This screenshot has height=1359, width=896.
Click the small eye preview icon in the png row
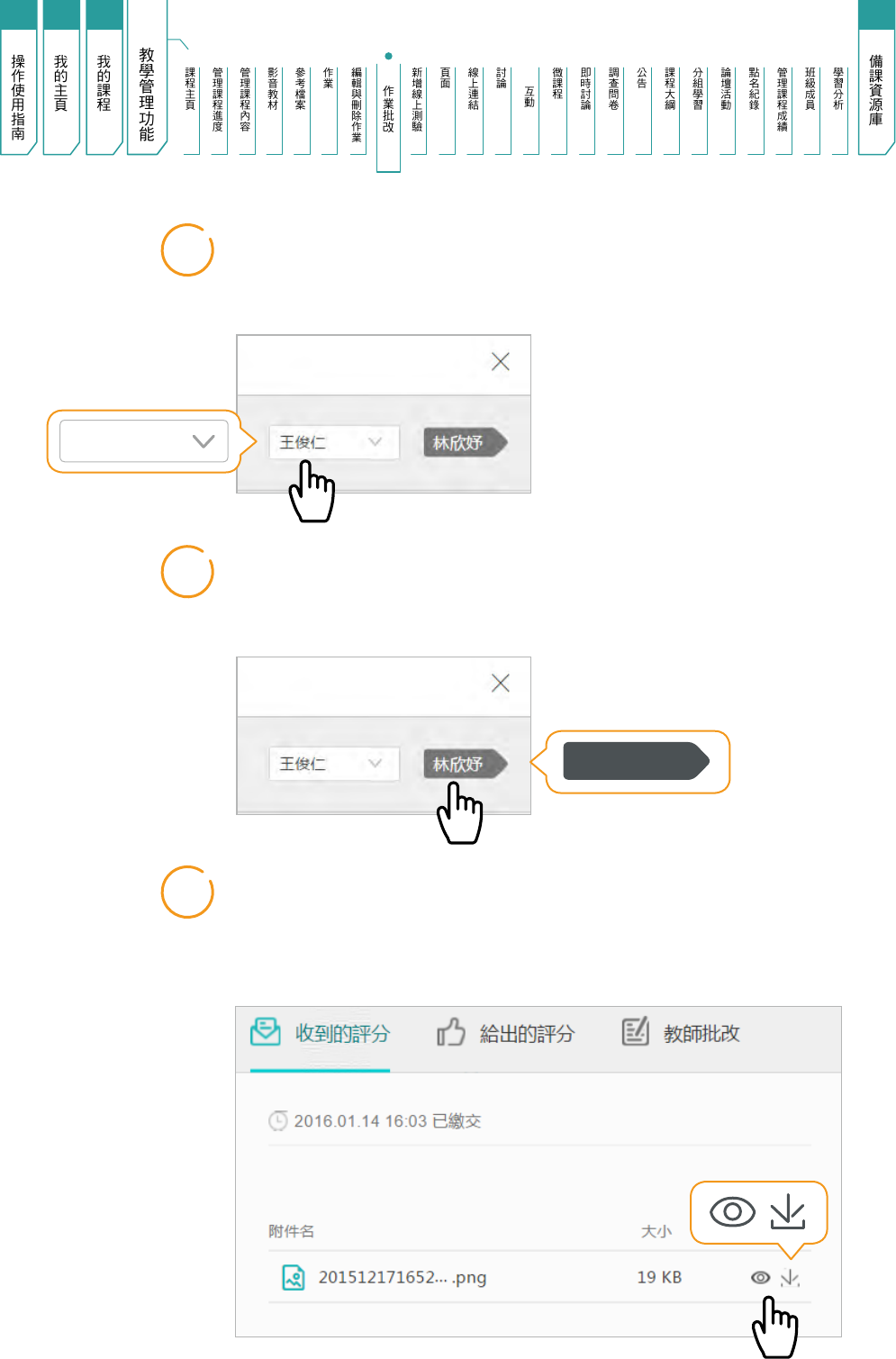(760, 1277)
